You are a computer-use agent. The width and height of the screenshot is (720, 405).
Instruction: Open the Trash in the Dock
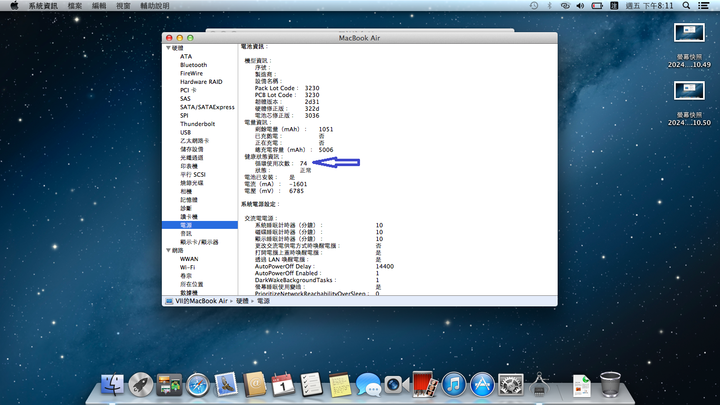point(610,385)
